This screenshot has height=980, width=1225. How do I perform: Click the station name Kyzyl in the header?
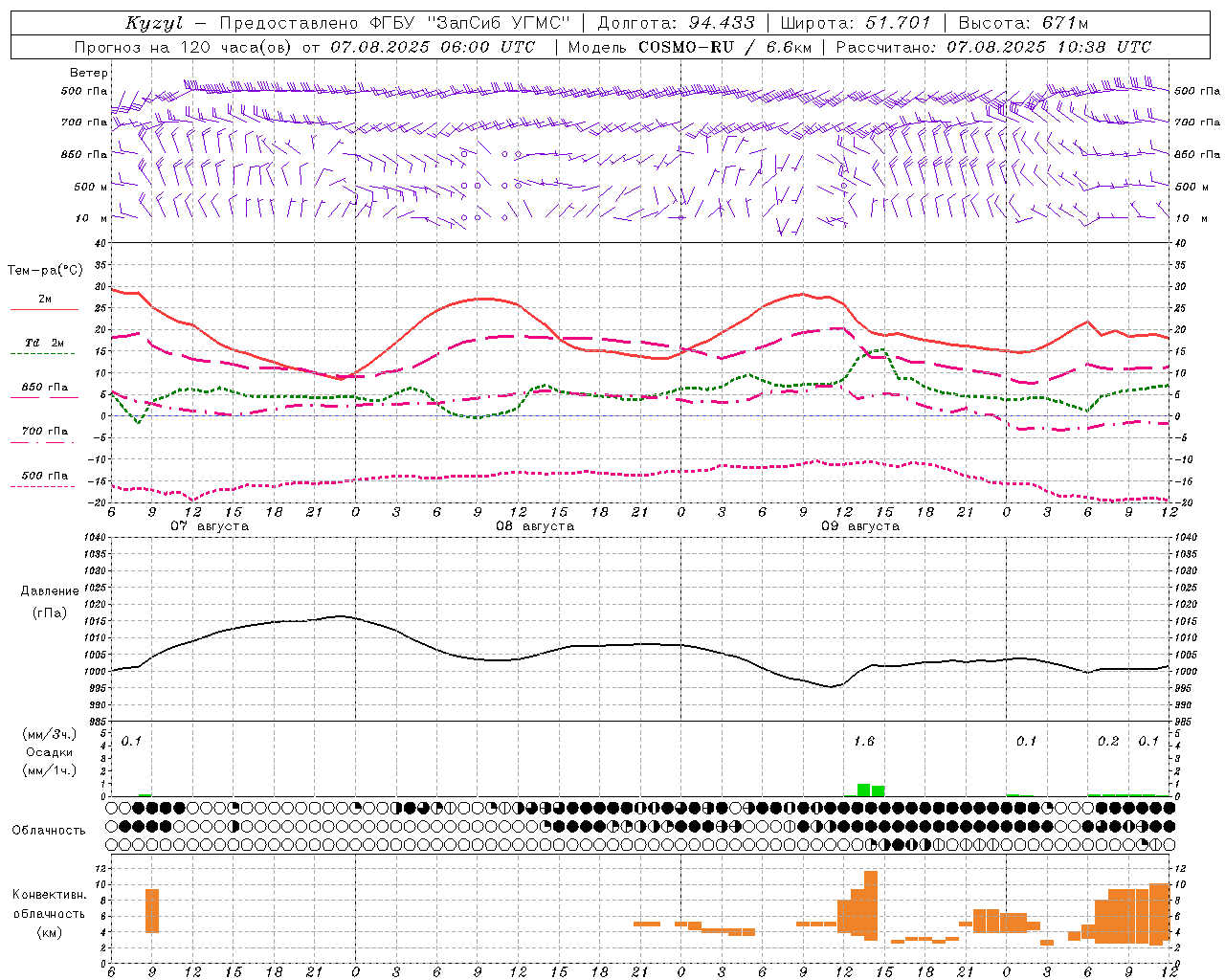[x=154, y=23]
